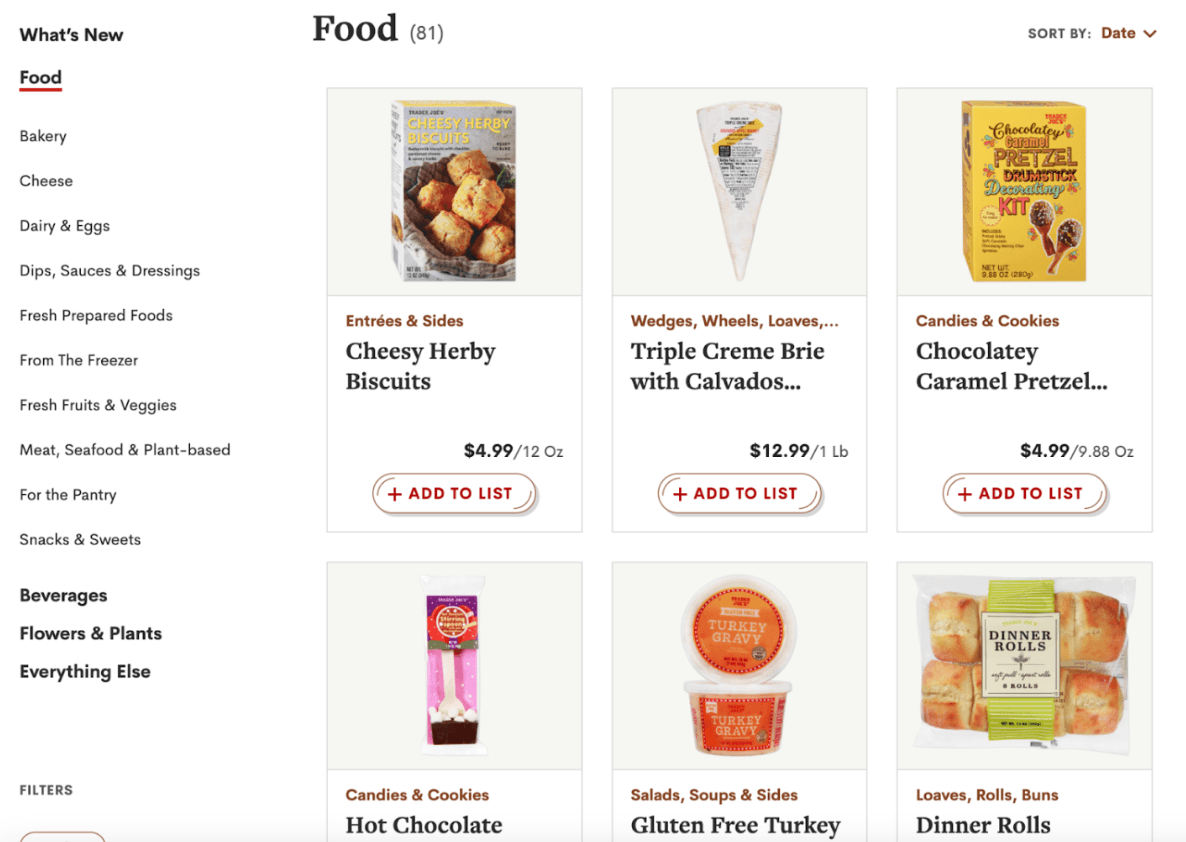The width and height of the screenshot is (1186, 842).
Task: Click the Entrées & Sides category link
Action: point(404,321)
